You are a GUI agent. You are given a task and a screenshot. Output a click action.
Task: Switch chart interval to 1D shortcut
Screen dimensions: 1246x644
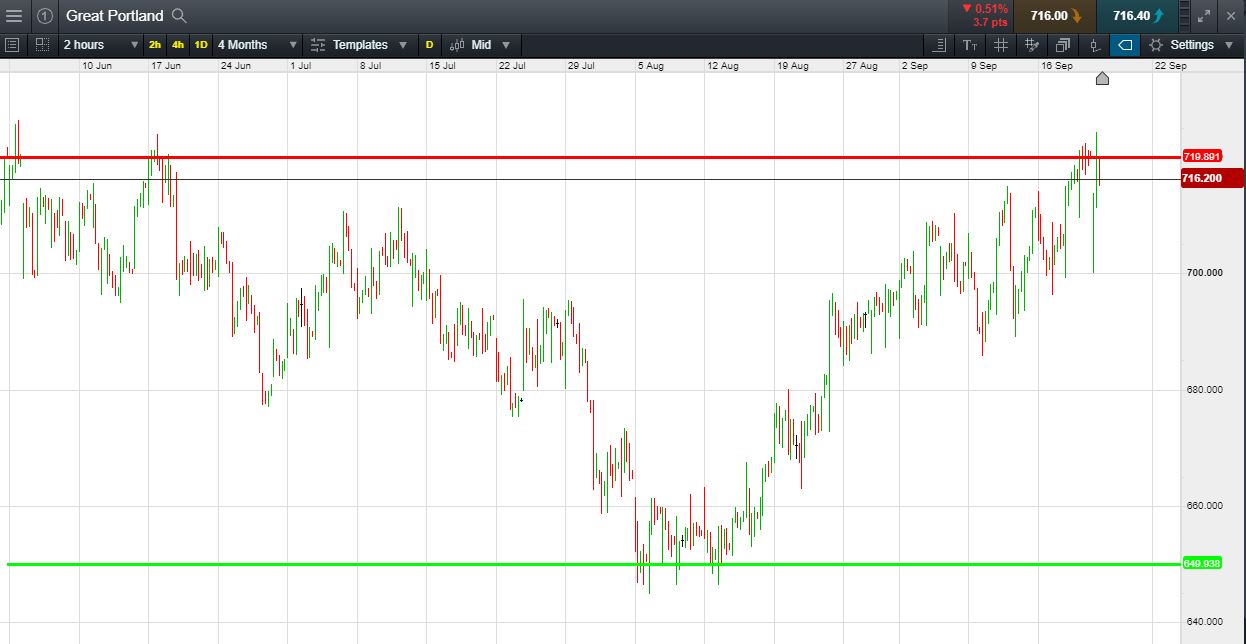[x=201, y=45]
